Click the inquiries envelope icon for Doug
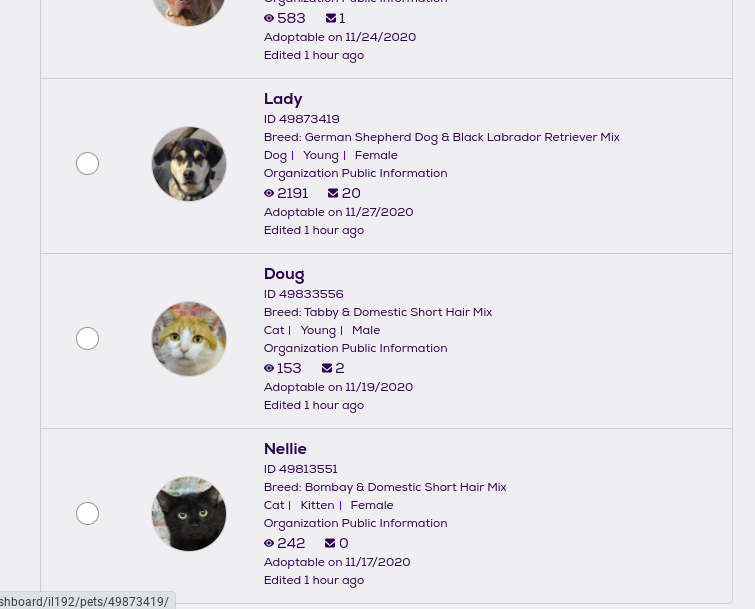The image size is (755, 609). 327,369
